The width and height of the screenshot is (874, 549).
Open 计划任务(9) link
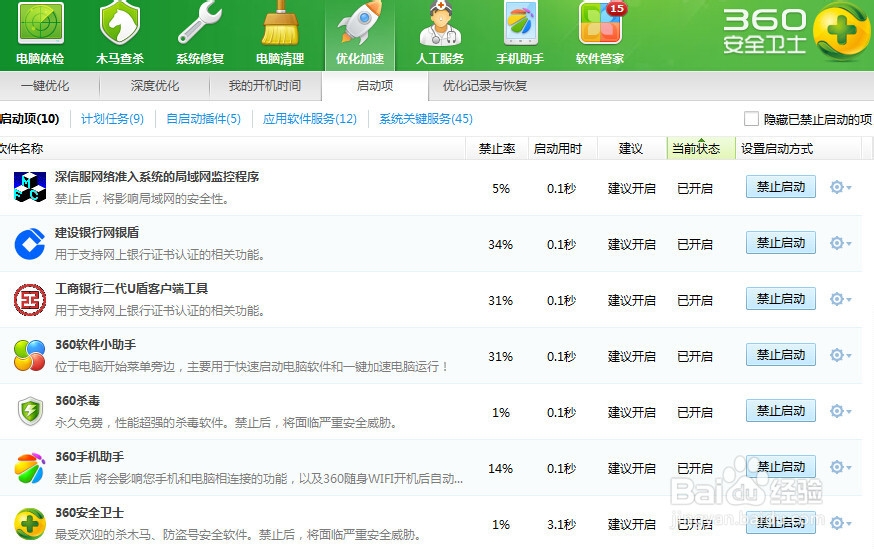pyautogui.click(x=112, y=119)
